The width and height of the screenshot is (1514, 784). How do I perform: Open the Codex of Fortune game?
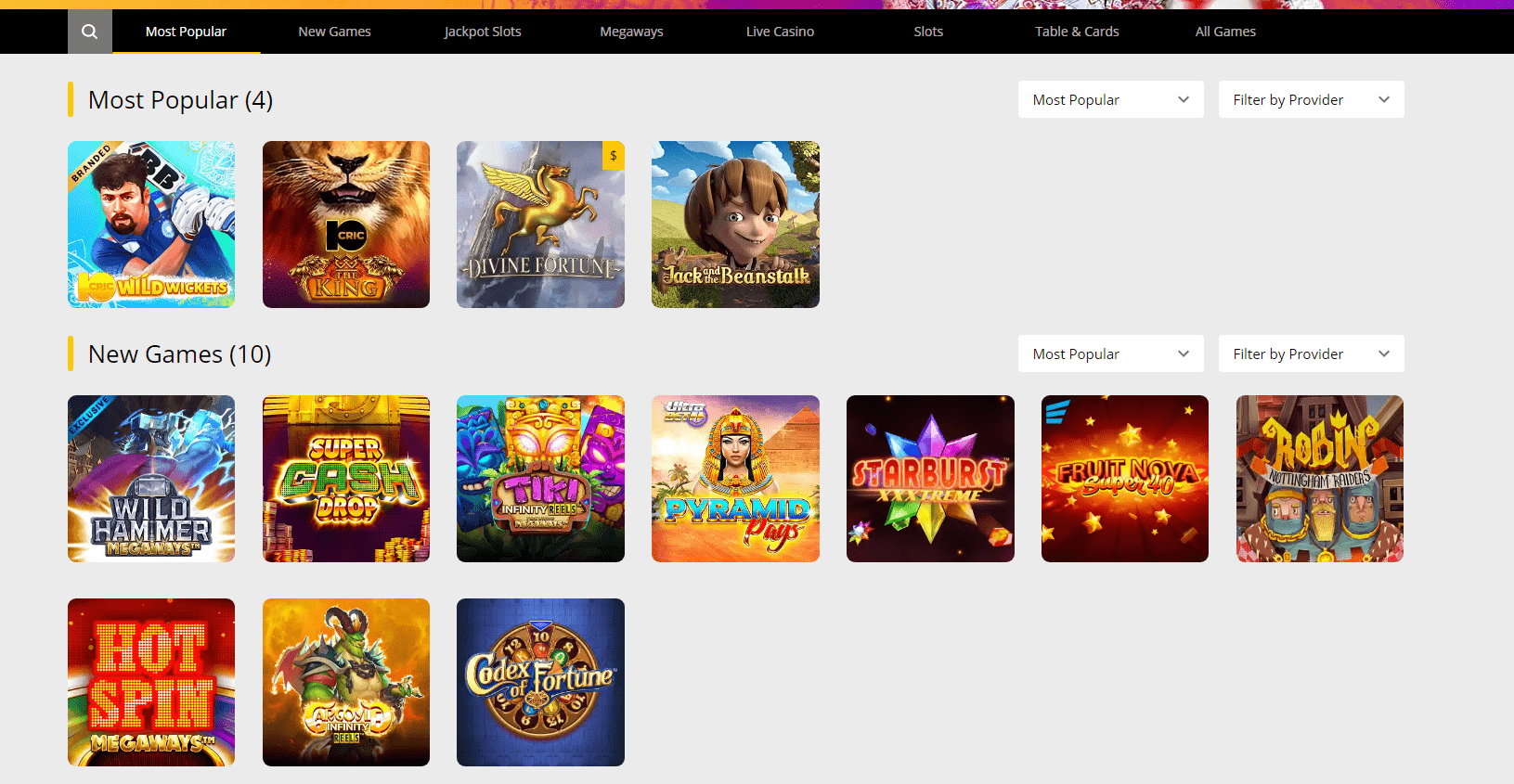pos(540,682)
